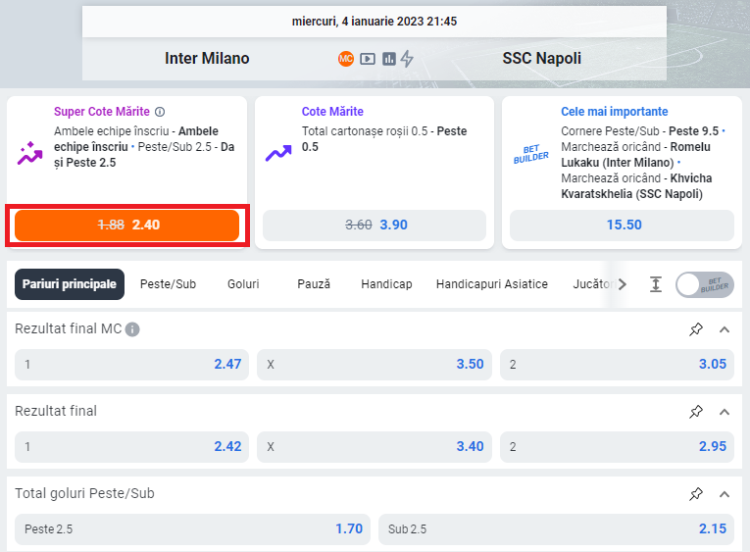This screenshot has height=552, width=750.
Task: Open the live video stream icon
Action: [x=368, y=59]
